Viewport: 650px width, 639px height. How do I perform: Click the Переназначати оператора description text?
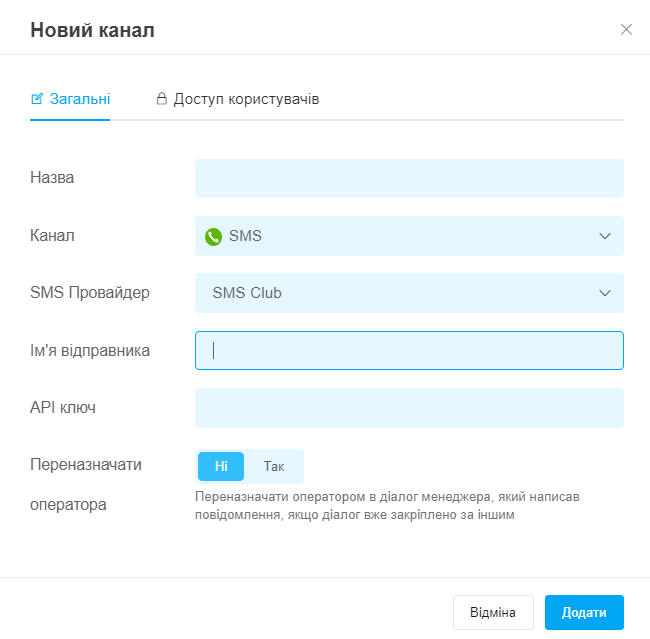pos(387,505)
